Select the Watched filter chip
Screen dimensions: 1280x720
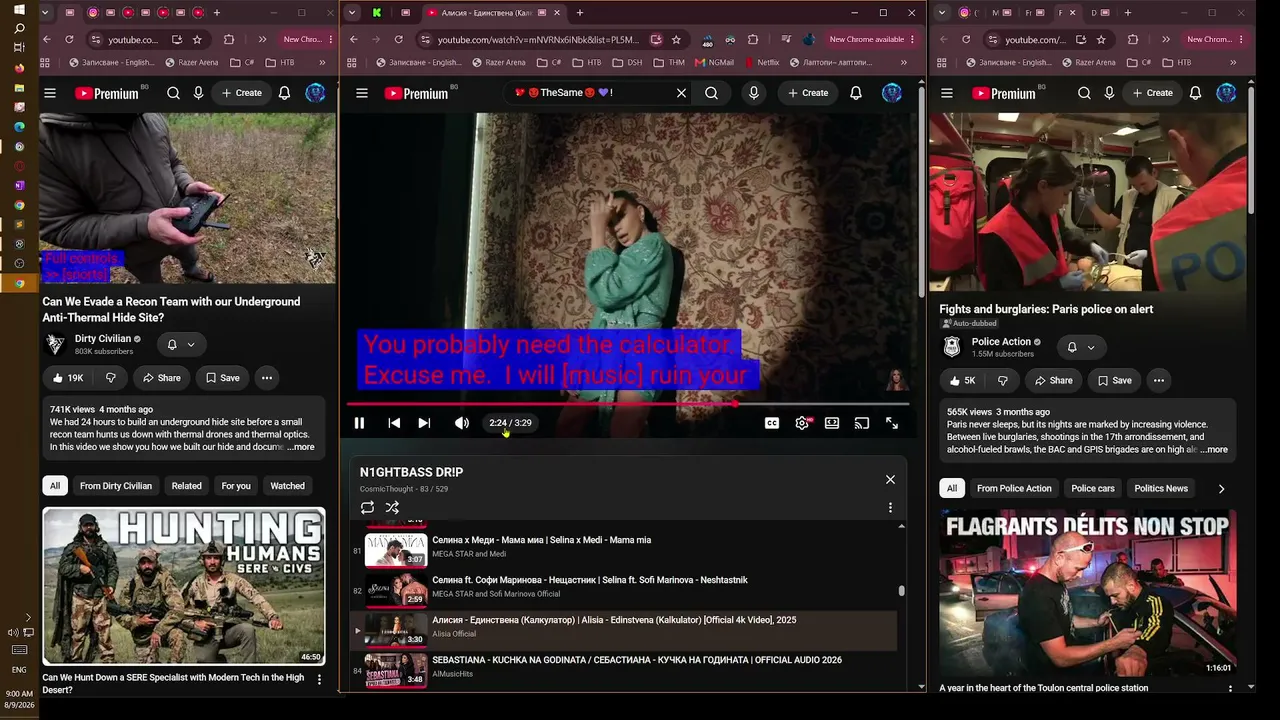(x=287, y=486)
